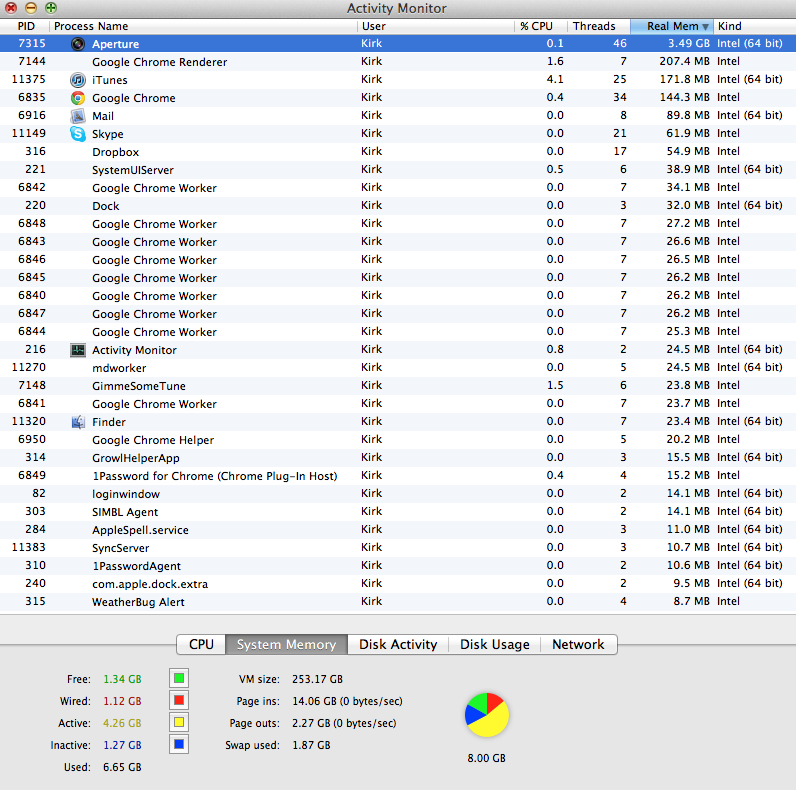The width and height of the screenshot is (796, 790).
Task: Select the GrowlHelperApp process row
Action: pos(398,458)
